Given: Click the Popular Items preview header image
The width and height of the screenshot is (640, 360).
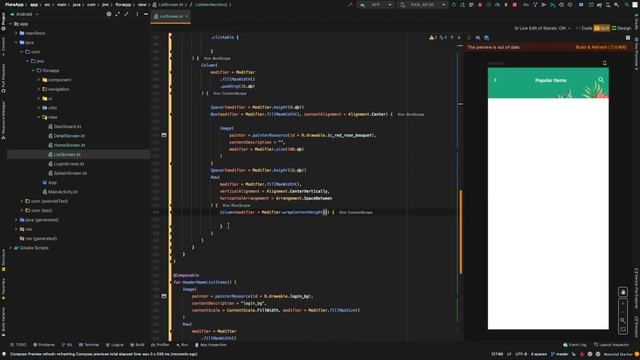Looking at the screenshot, I should 548,83.
